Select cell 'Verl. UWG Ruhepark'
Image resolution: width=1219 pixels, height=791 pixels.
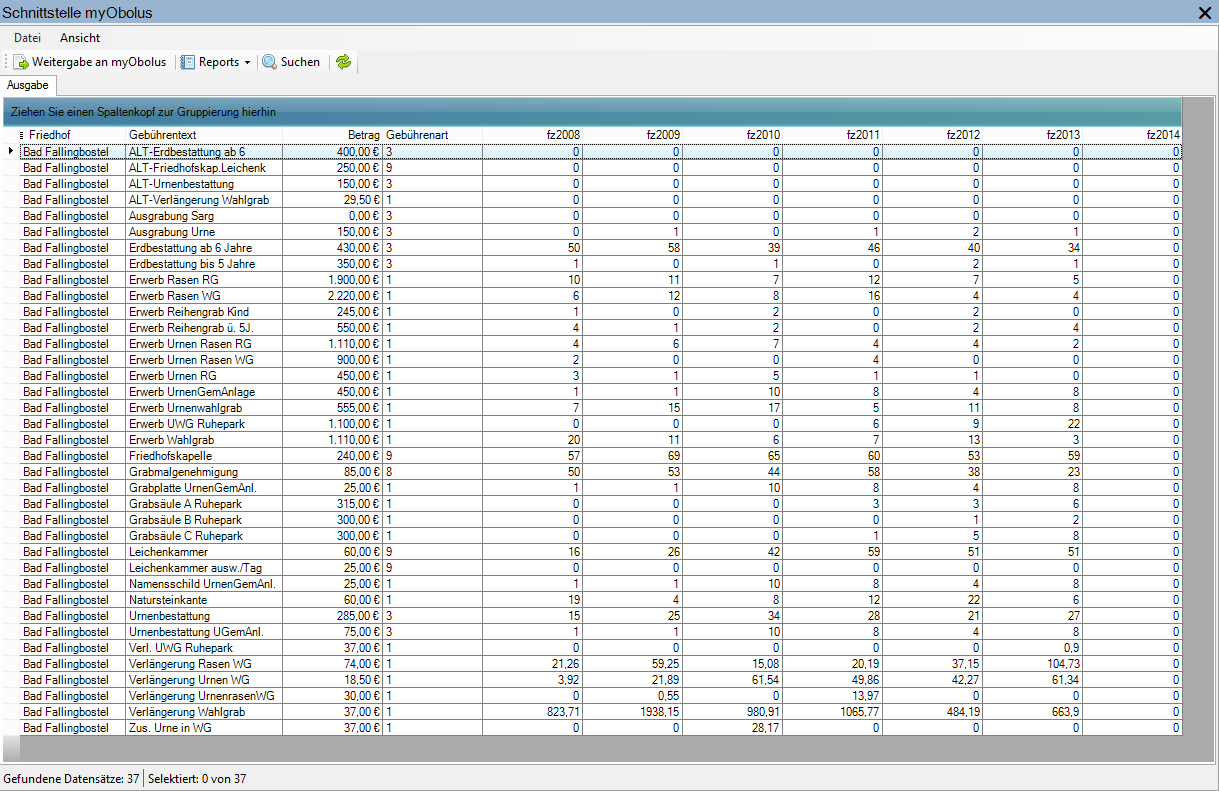[x=204, y=648]
